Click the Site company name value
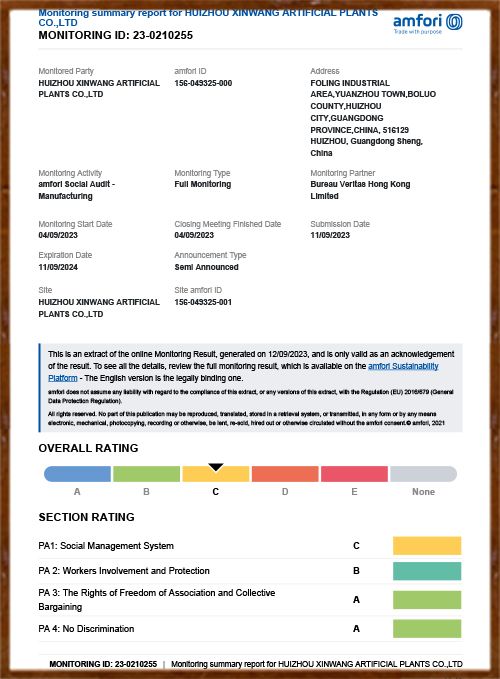Image resolution: width=500 pixels, height=679 pixels. (99, 308)
